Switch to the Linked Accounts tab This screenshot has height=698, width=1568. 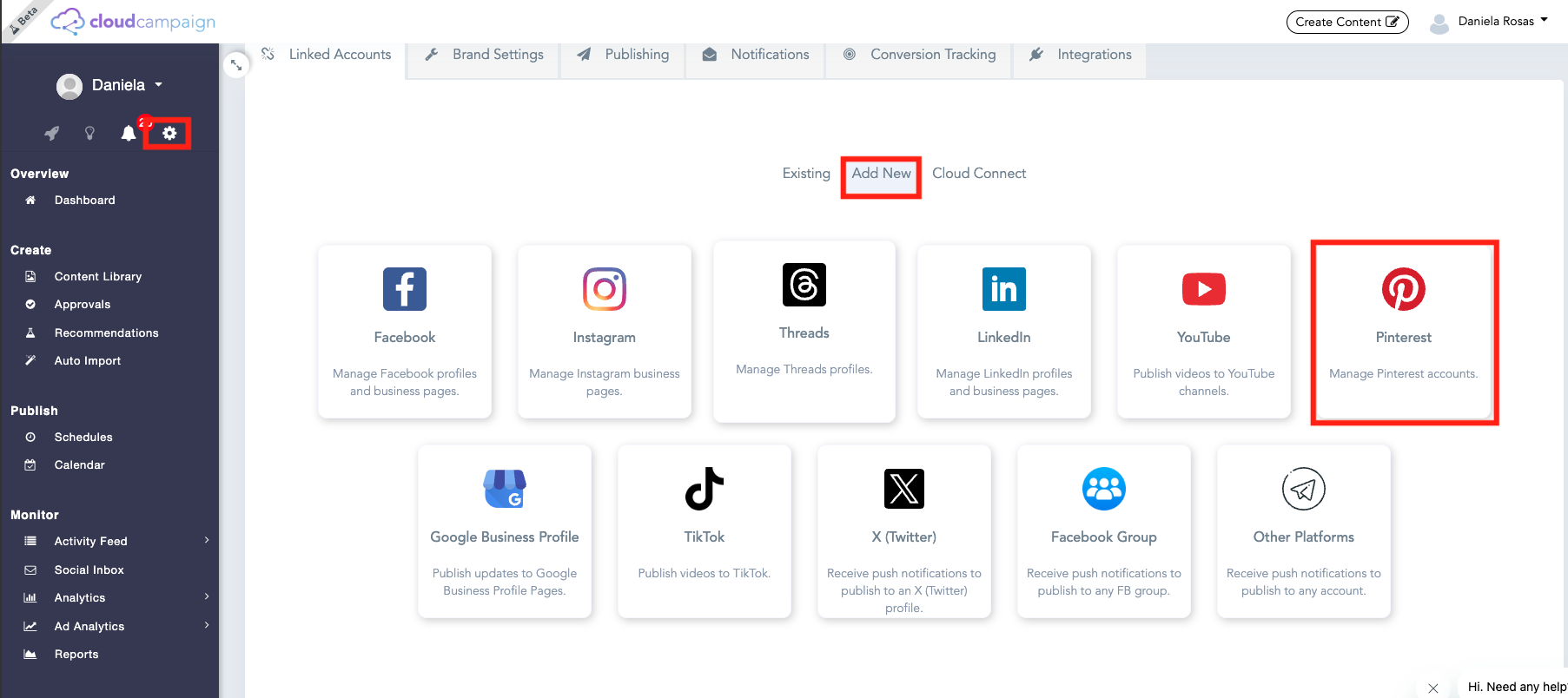(x=327, y=55)
